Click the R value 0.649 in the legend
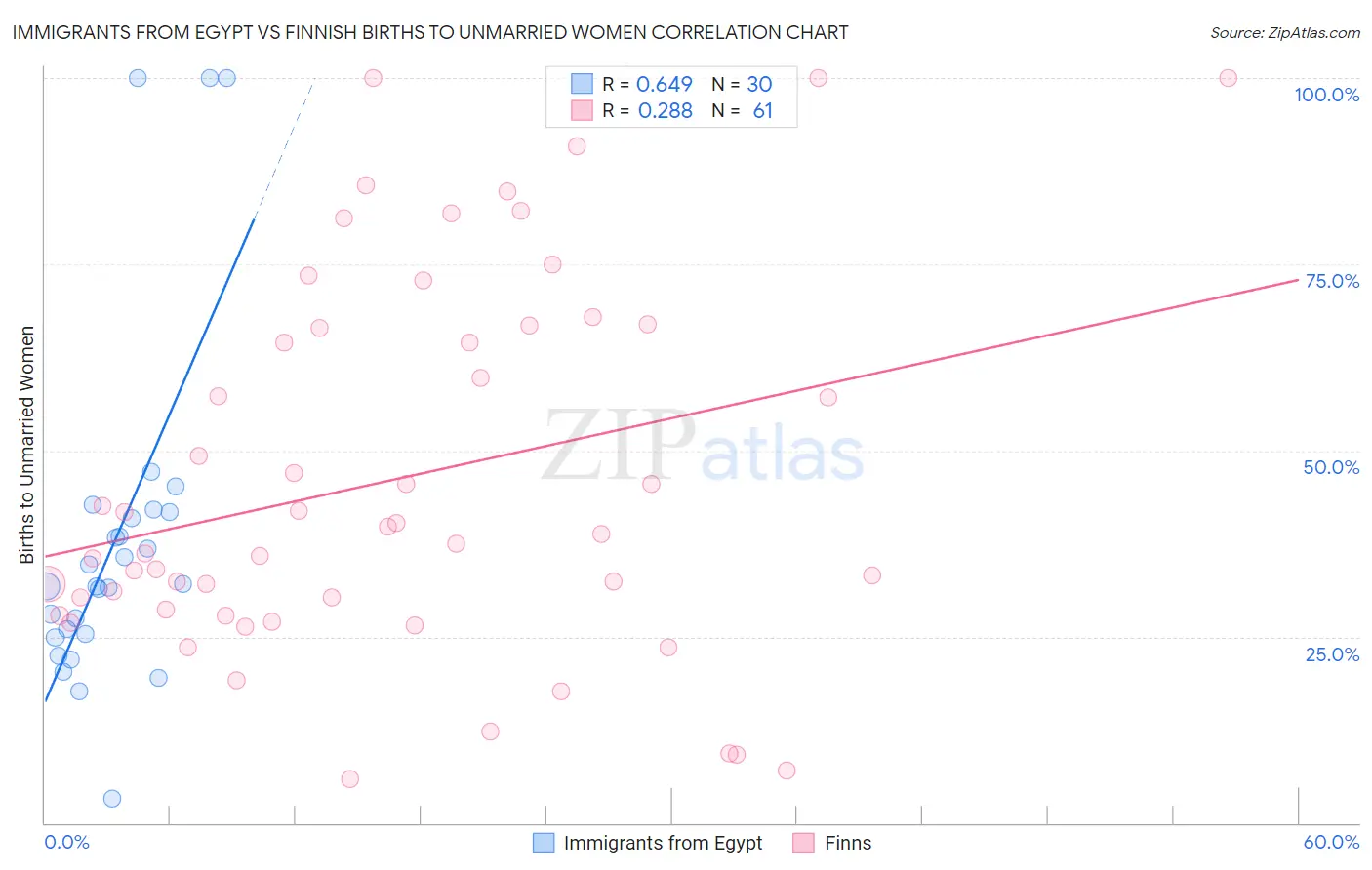 (665, 84)
